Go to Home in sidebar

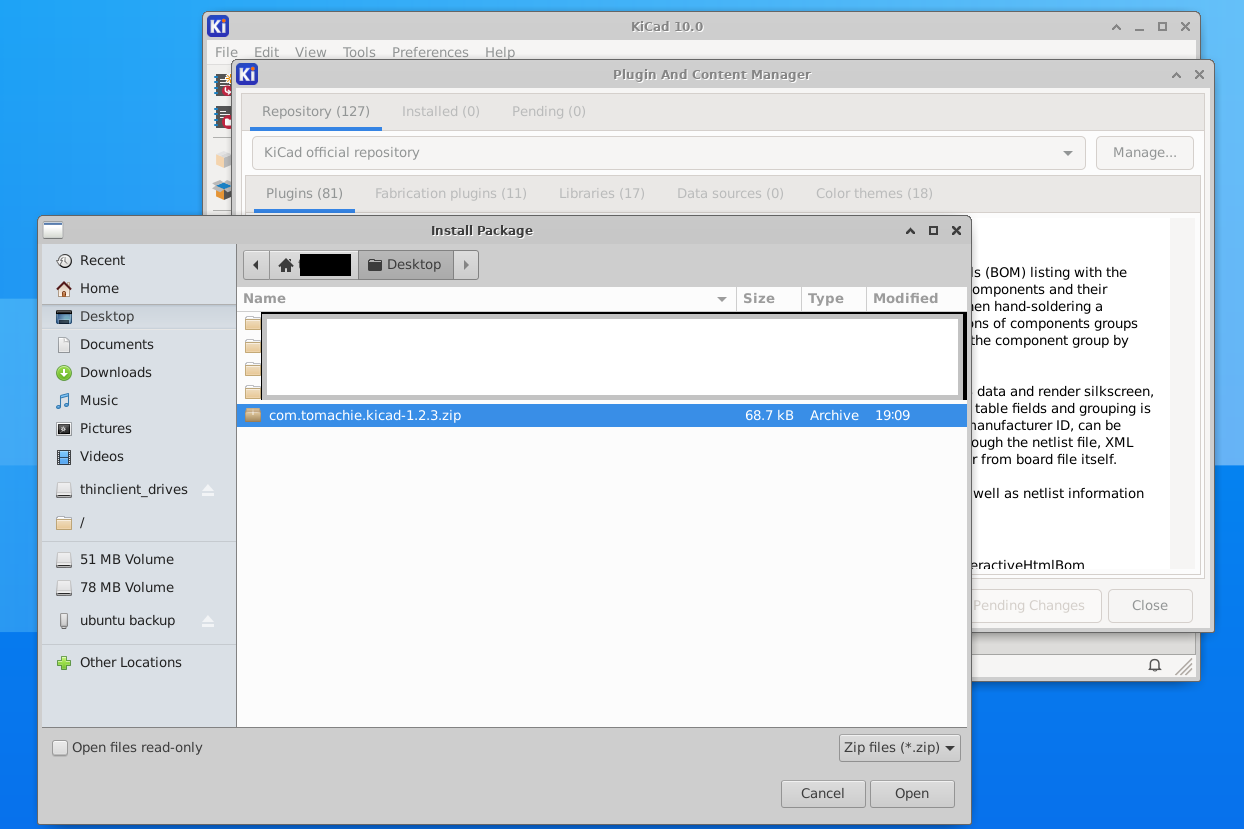99,288
